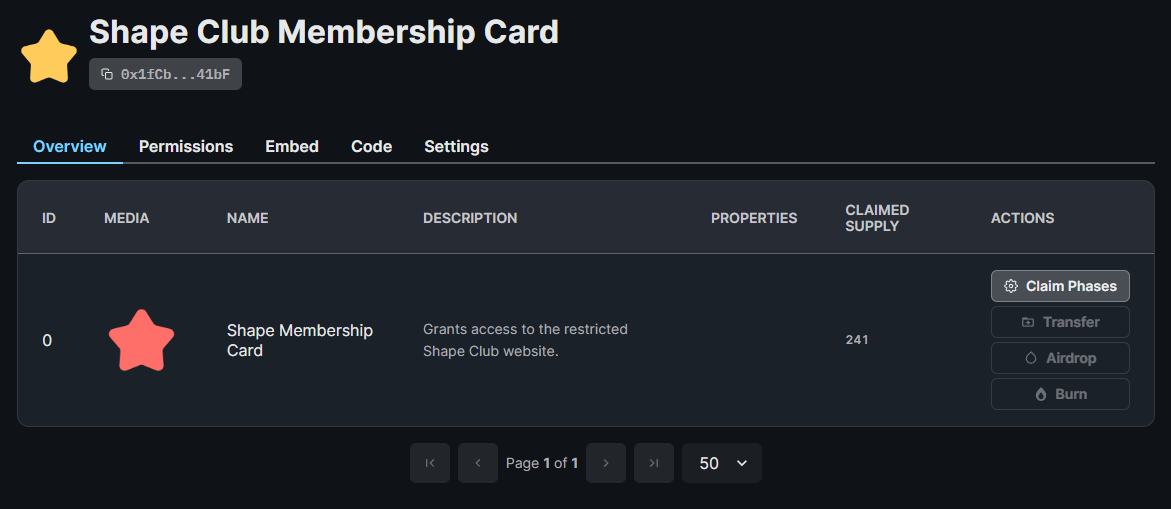This screenshot has width=1171, height=509.
Task: Switch to the Permissions tab
Action: pos(186,146)
